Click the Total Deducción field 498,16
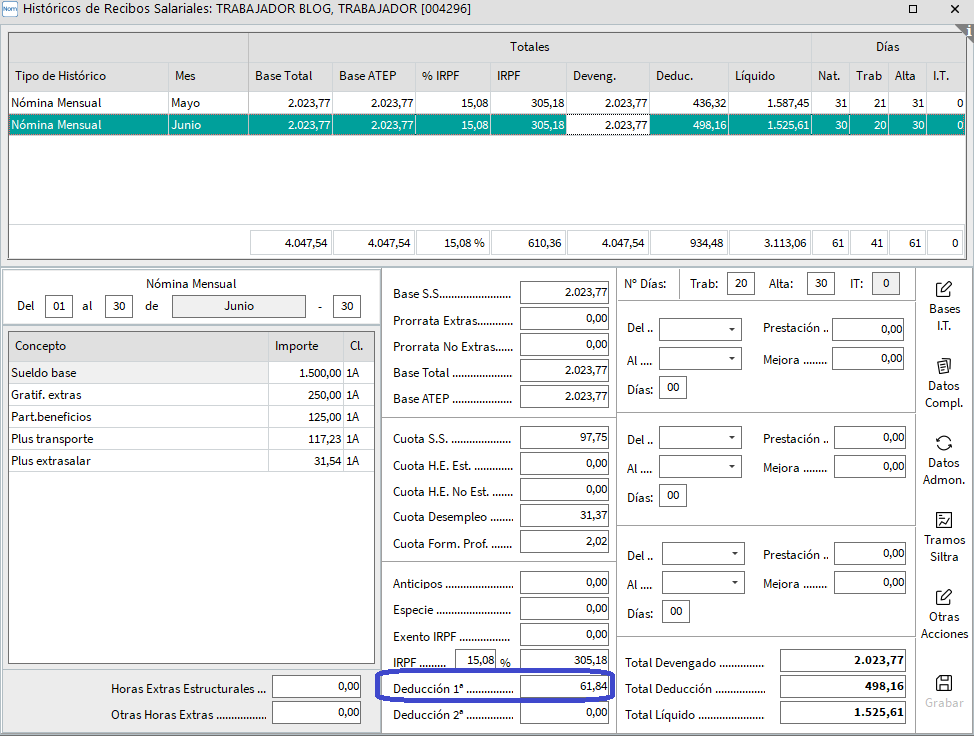Image resolution: width=974 pixels, height=737 pixels. pyautogui.click(x=843, y=687)
